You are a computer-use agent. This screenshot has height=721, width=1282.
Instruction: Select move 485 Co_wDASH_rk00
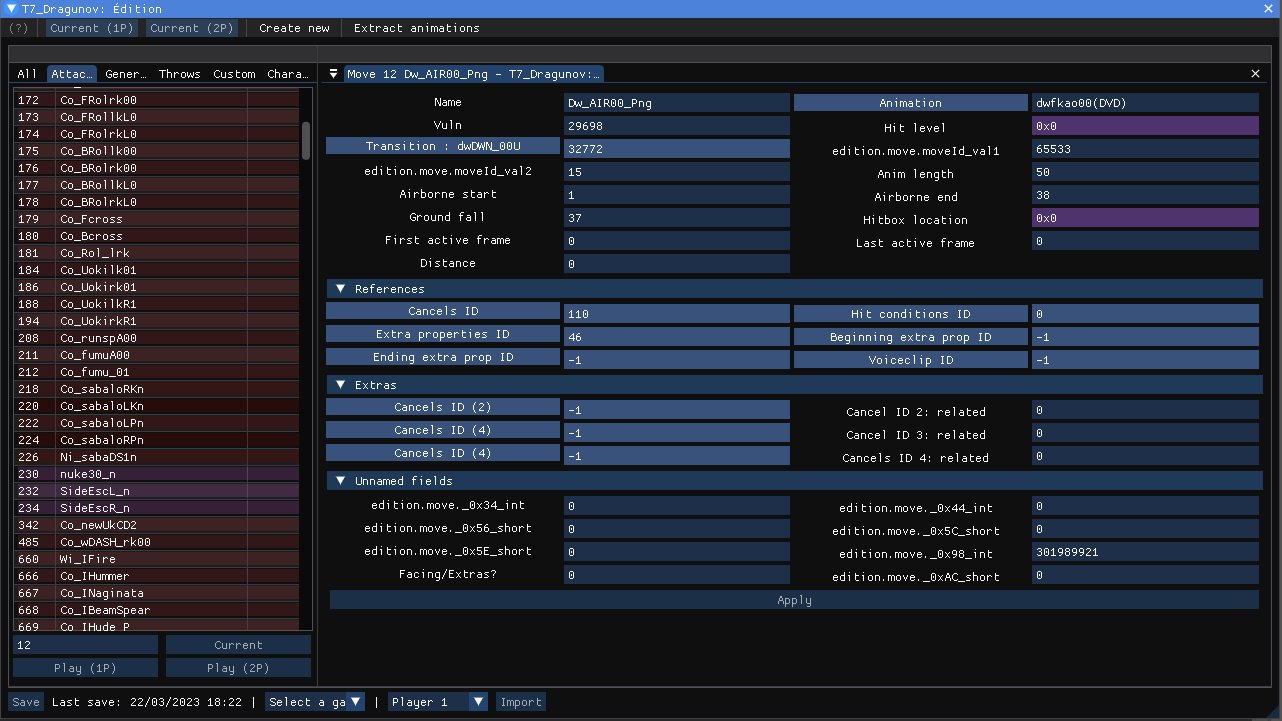point(156,542)
